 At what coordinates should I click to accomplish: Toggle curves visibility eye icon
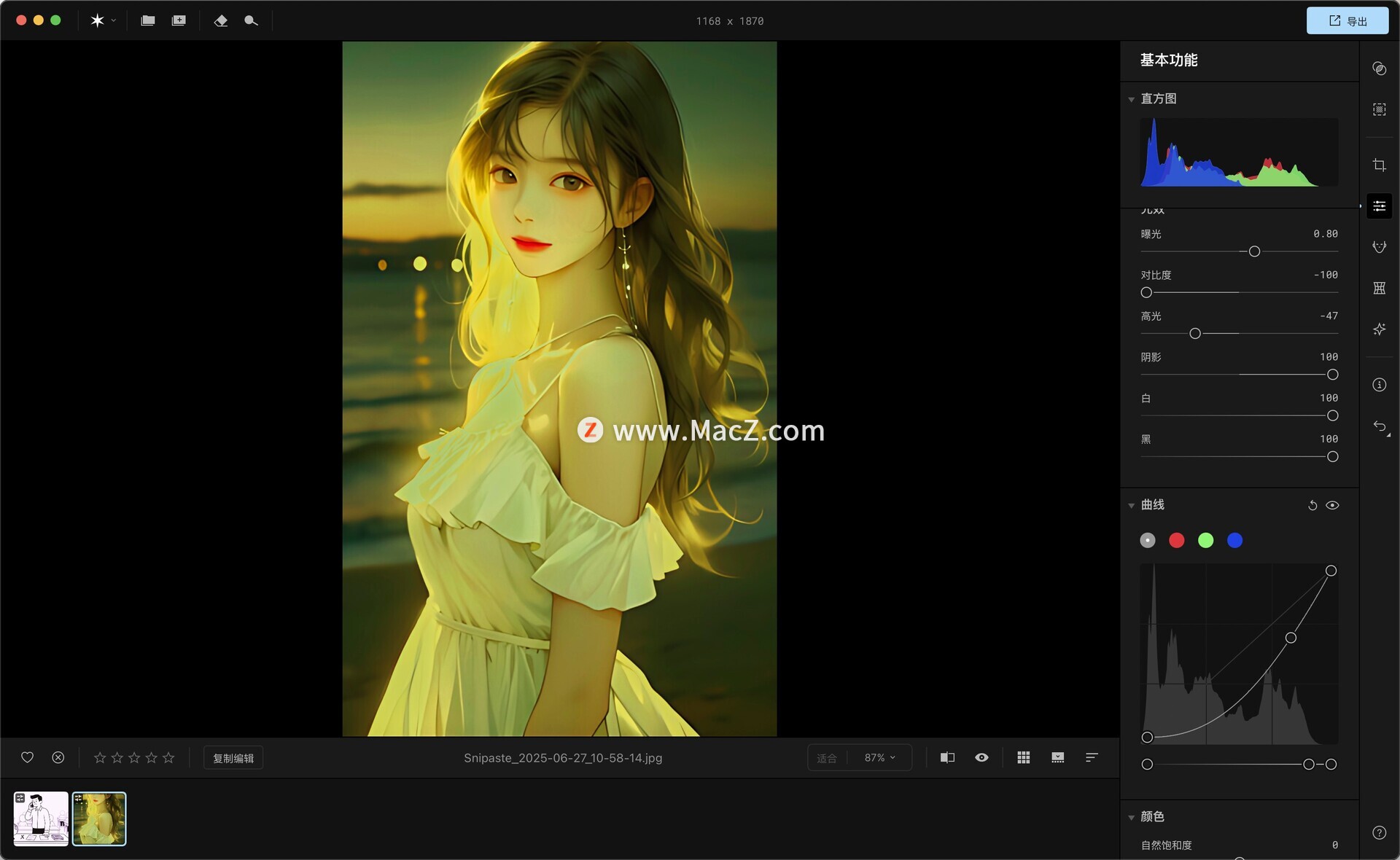coord(1332,505)
